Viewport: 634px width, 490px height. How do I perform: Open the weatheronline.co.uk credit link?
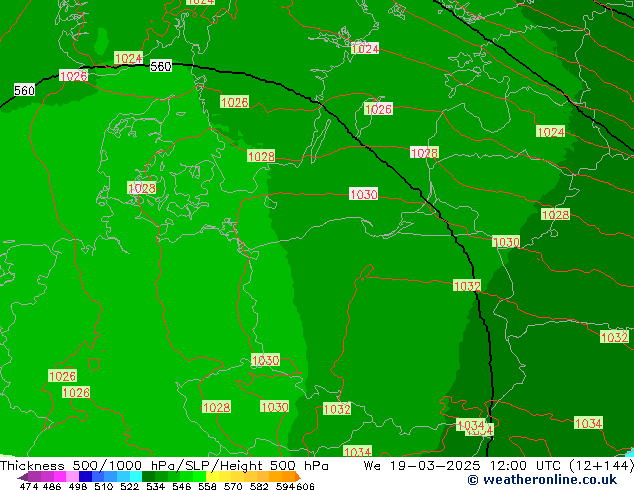(542, 480)
